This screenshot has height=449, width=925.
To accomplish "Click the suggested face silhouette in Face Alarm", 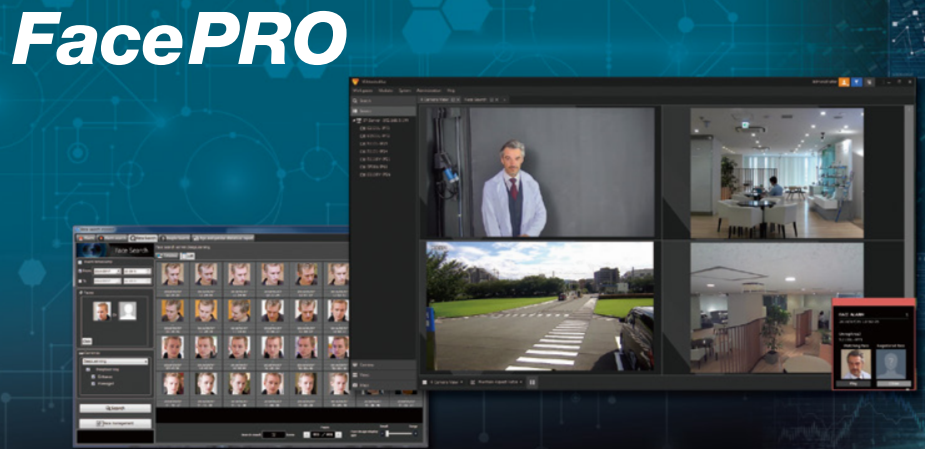I will coord(890,364).
